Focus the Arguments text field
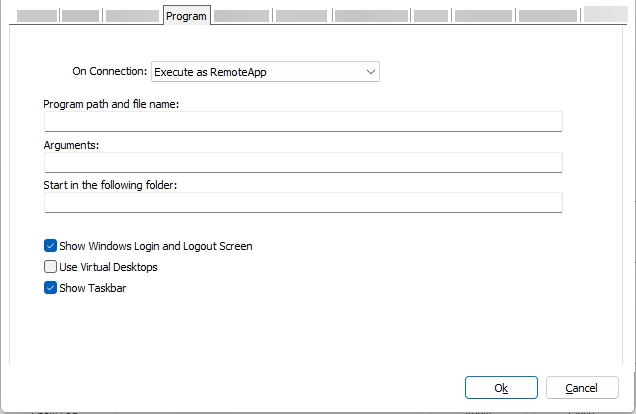Image resolution: width=636 pixels, height=414 pixels. (x=303, y=163)
